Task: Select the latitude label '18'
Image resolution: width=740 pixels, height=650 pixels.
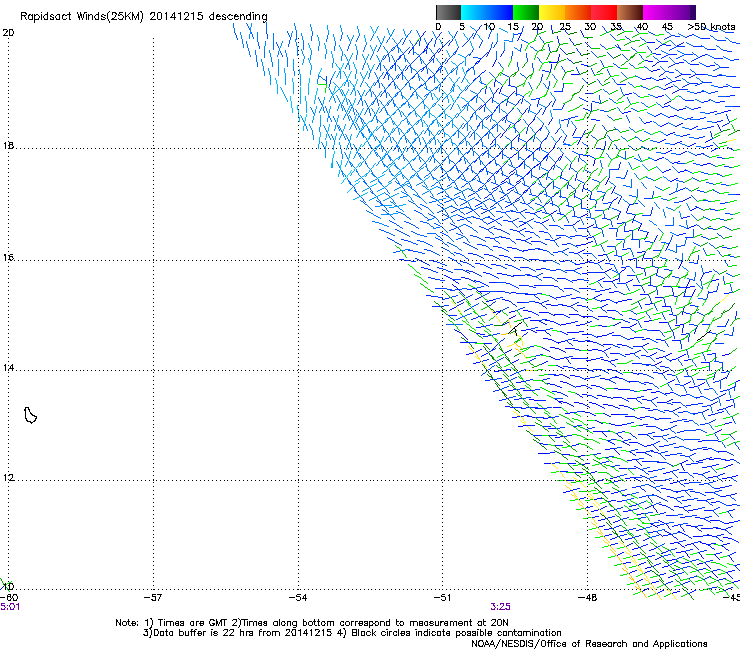Action: [8, 145]
